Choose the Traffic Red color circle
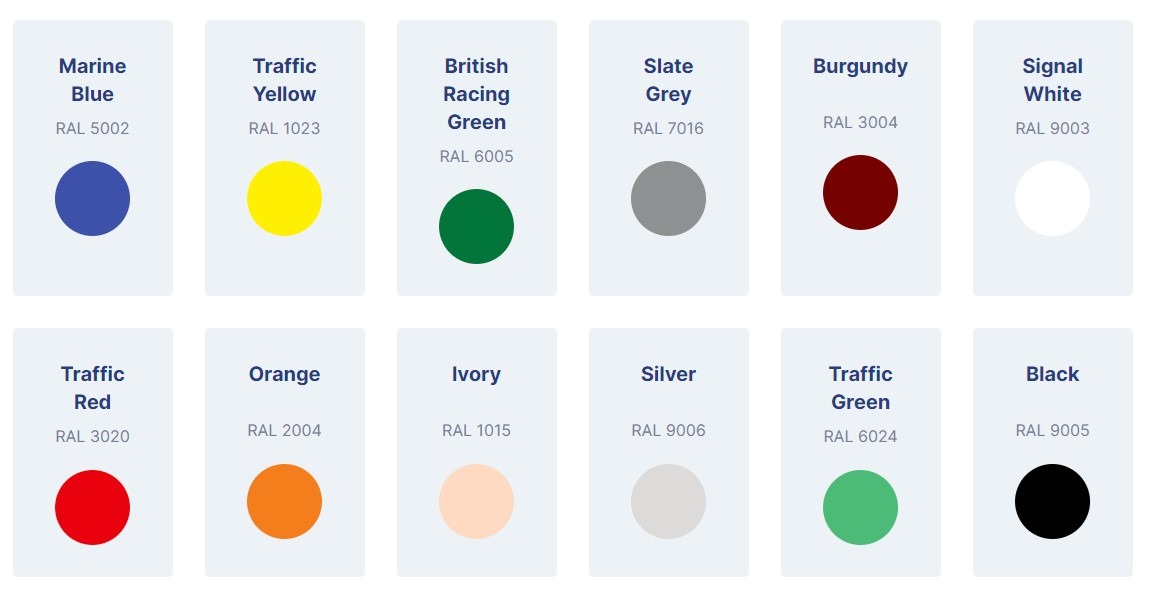This screenshot has width=1156, height=594. tap(92, 507)
